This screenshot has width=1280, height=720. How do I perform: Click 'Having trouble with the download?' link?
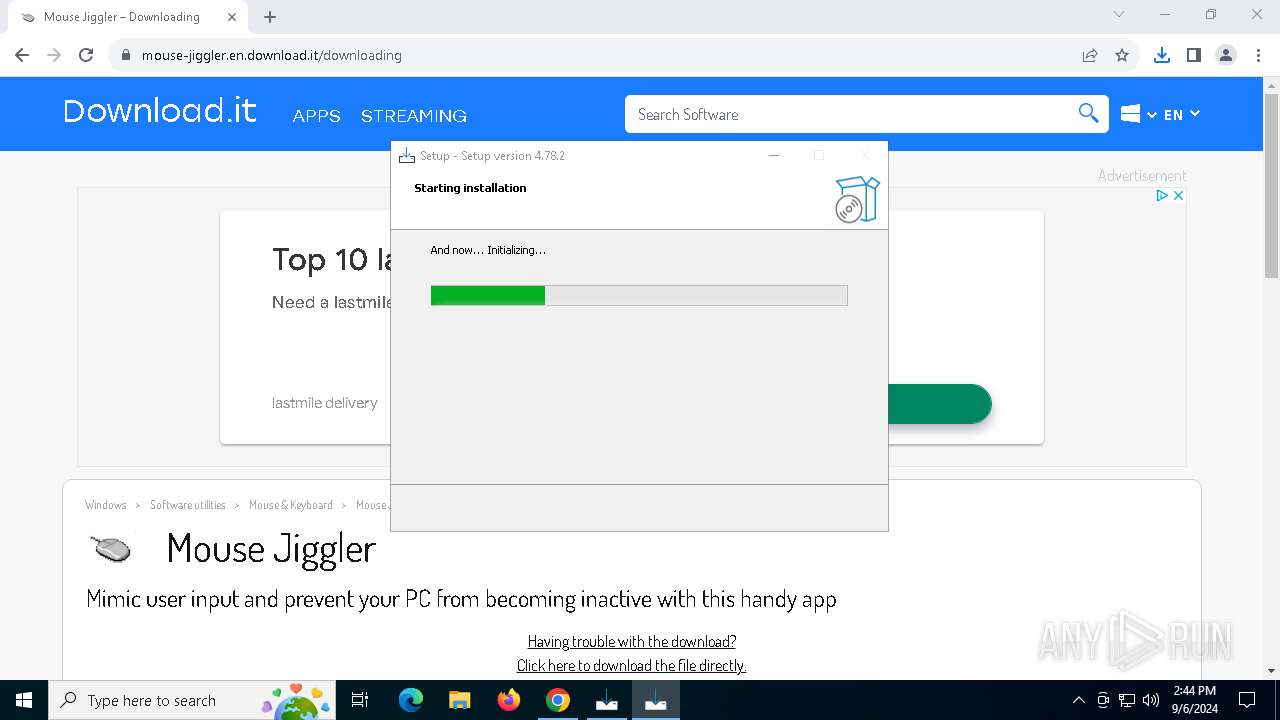pos(632,641)
